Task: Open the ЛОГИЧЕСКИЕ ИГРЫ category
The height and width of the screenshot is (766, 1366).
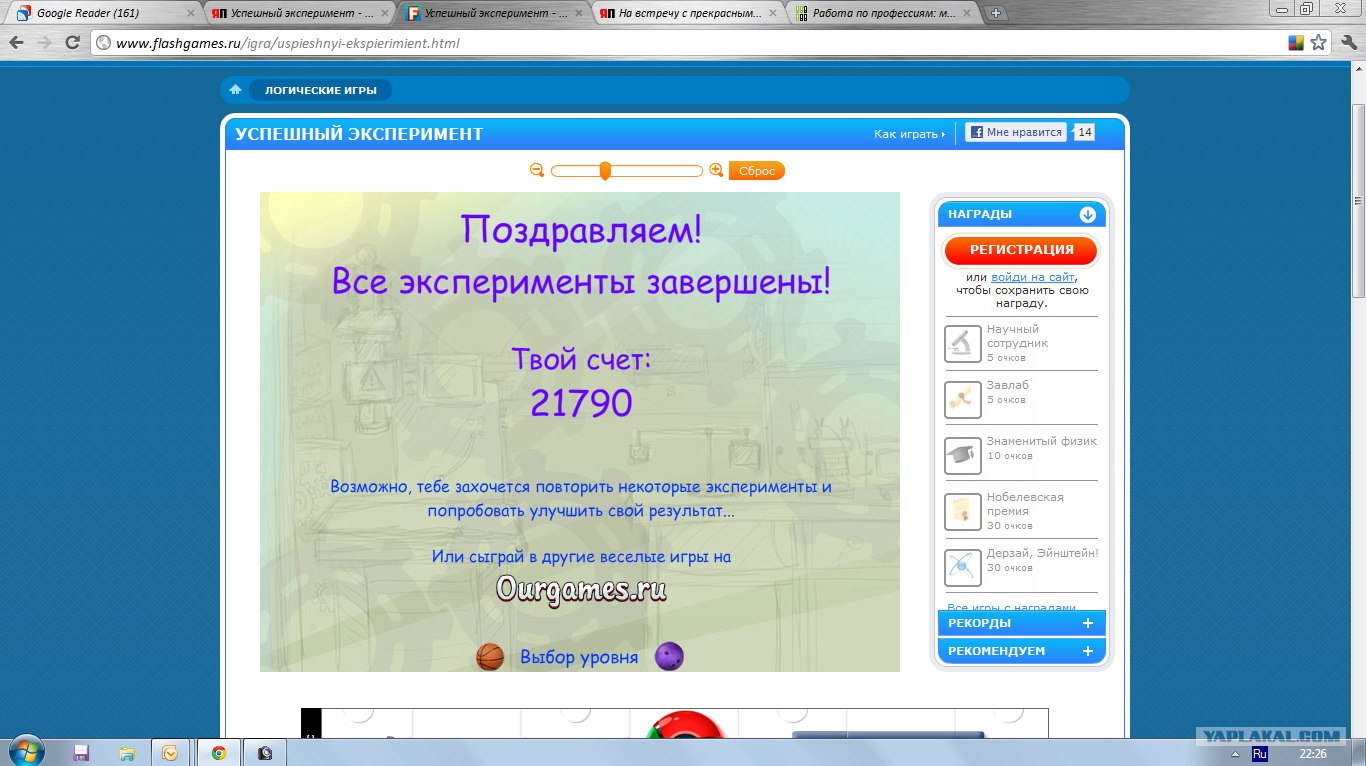Action: tap(320, 90)
